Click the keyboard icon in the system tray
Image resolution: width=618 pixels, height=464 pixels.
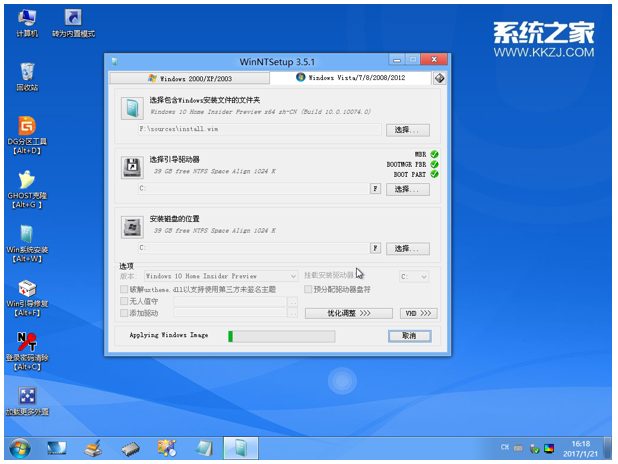[x=518, y=447]
